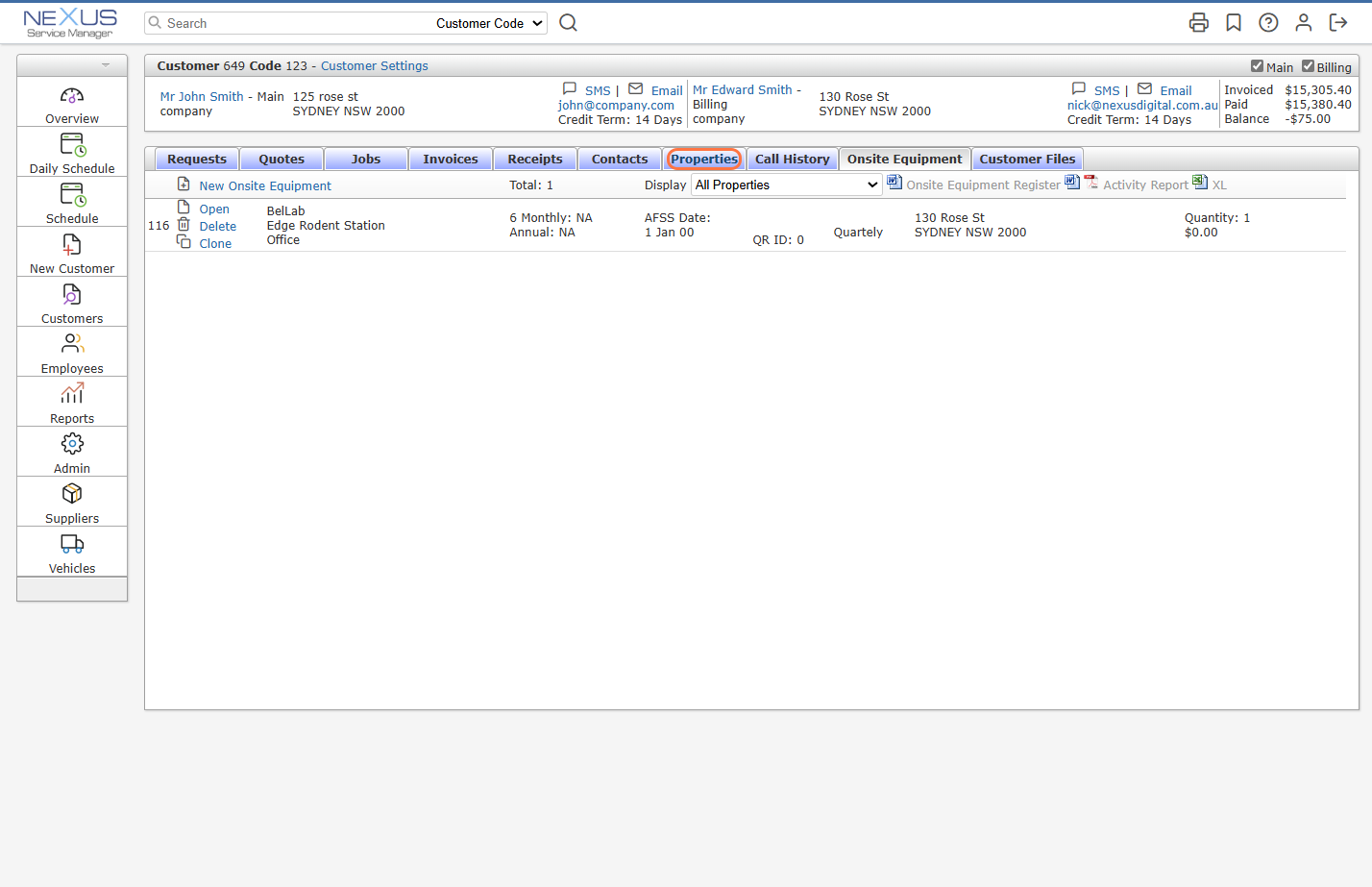
Task: Switch to the Jobs tab
Action: coord(366,160)
